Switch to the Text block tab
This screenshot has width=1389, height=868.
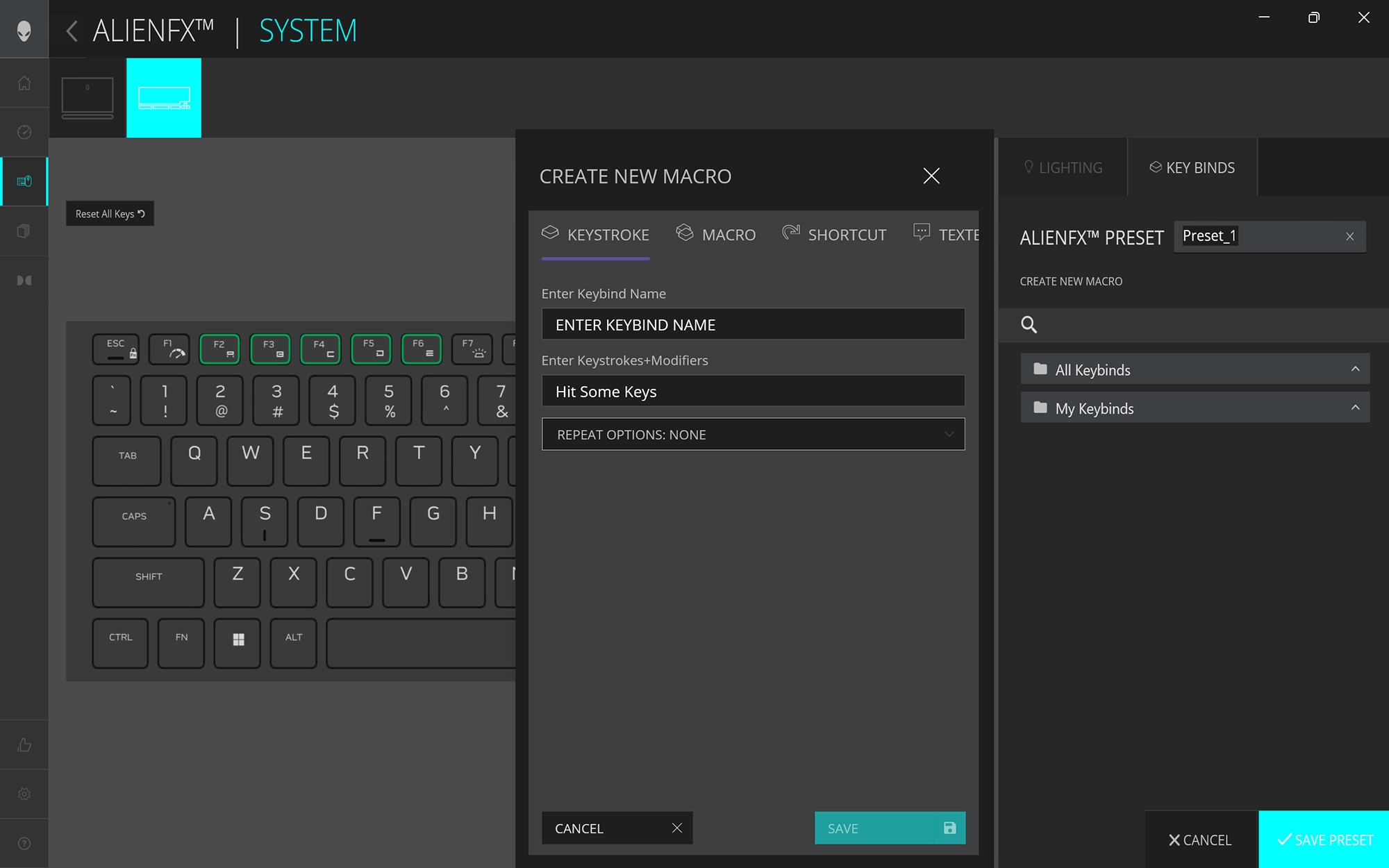(x=946, y=235)
